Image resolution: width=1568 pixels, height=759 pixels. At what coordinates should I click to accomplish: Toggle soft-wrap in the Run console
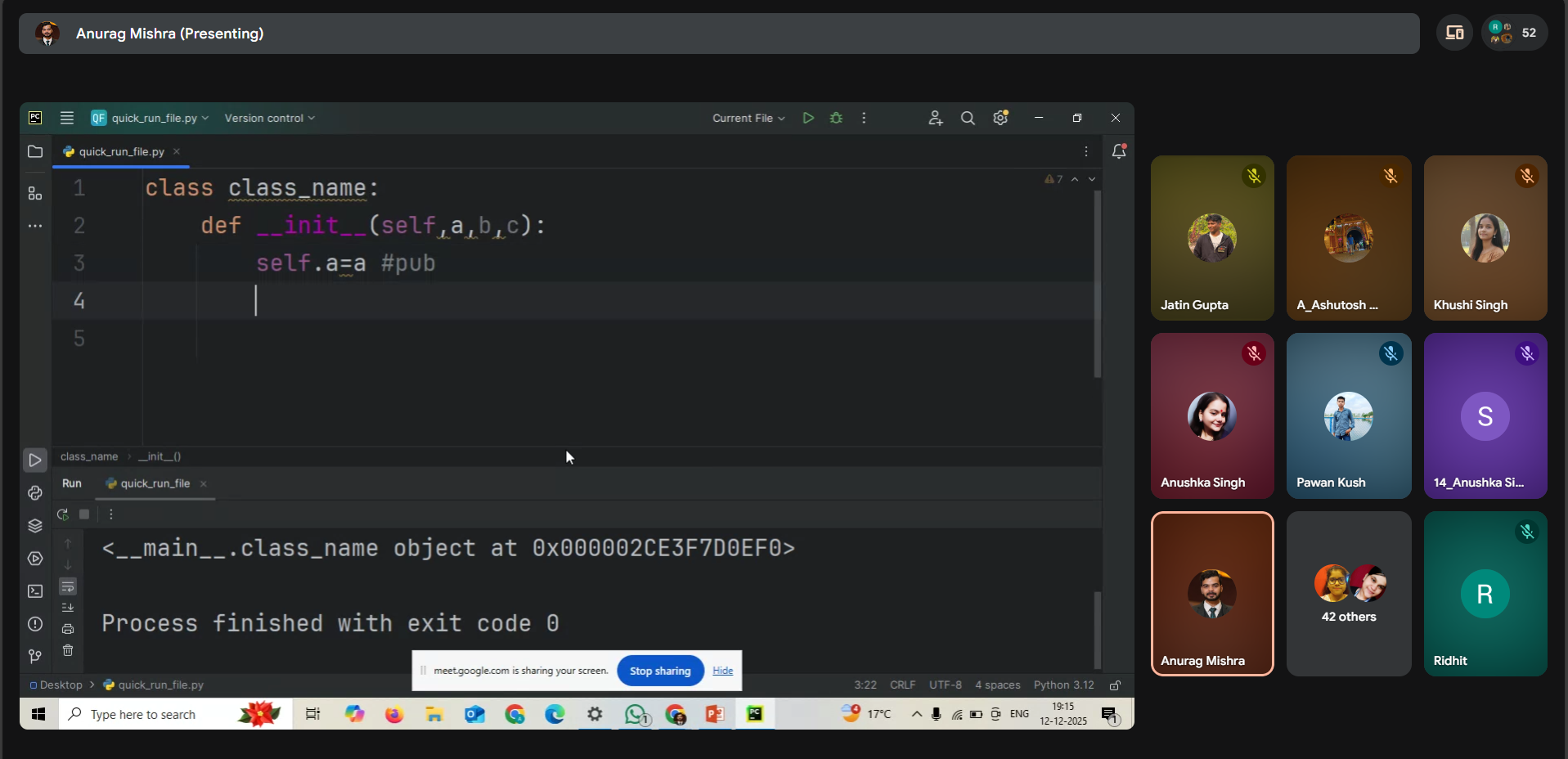pos(68,588)
